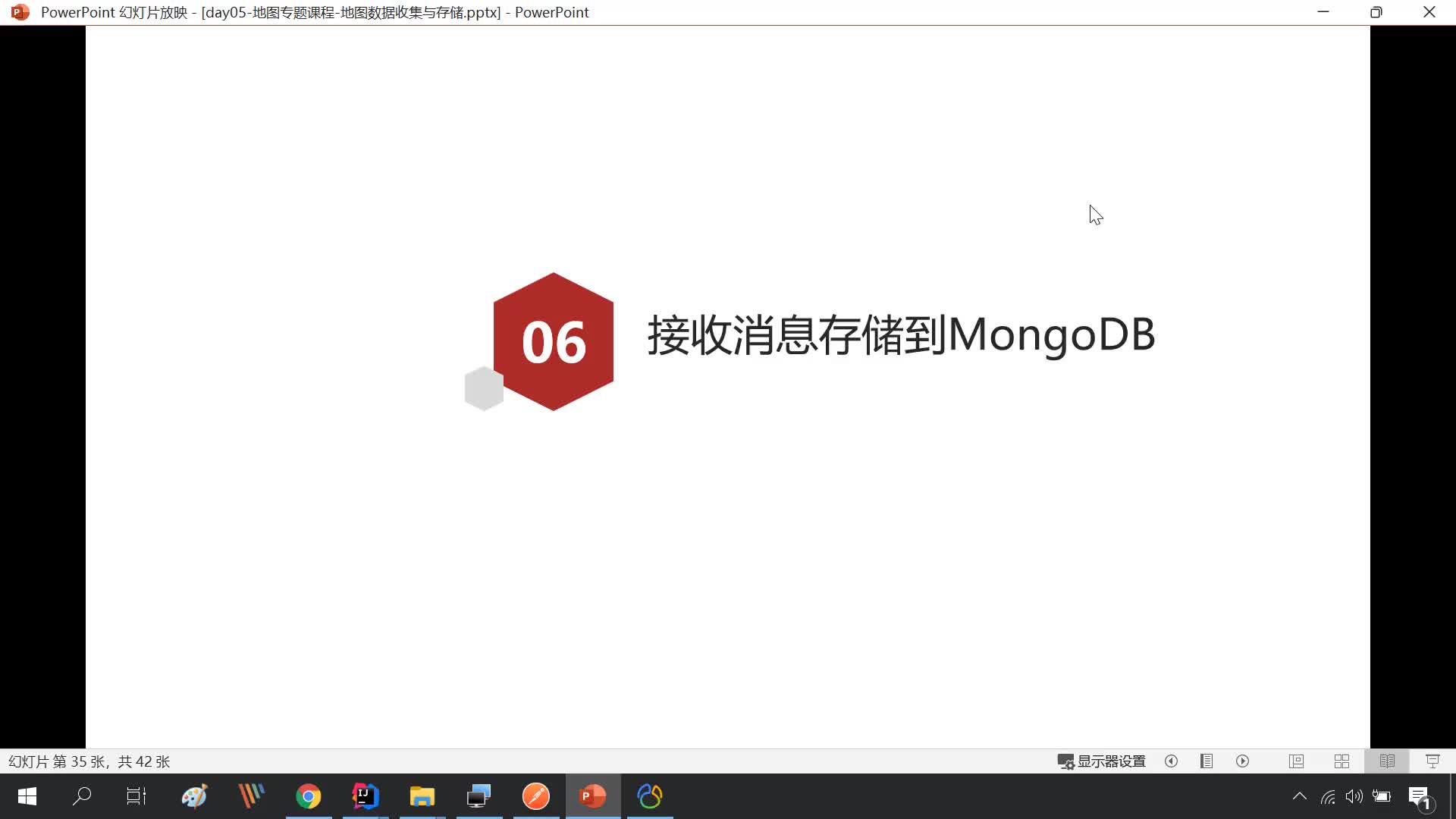Screen dimensions: 1456x819
Task: Open the Windows Start menu
Action: point(27,796)
